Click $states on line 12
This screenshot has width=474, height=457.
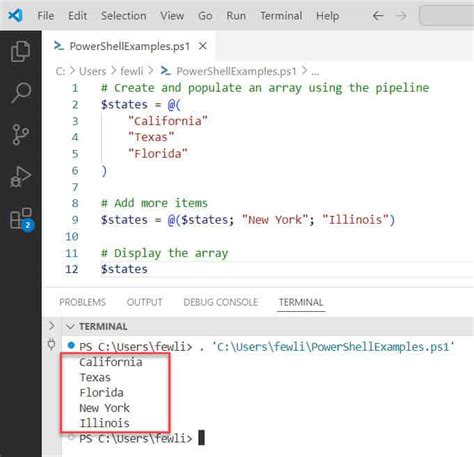pyautogui.click(x=124, y=269)
